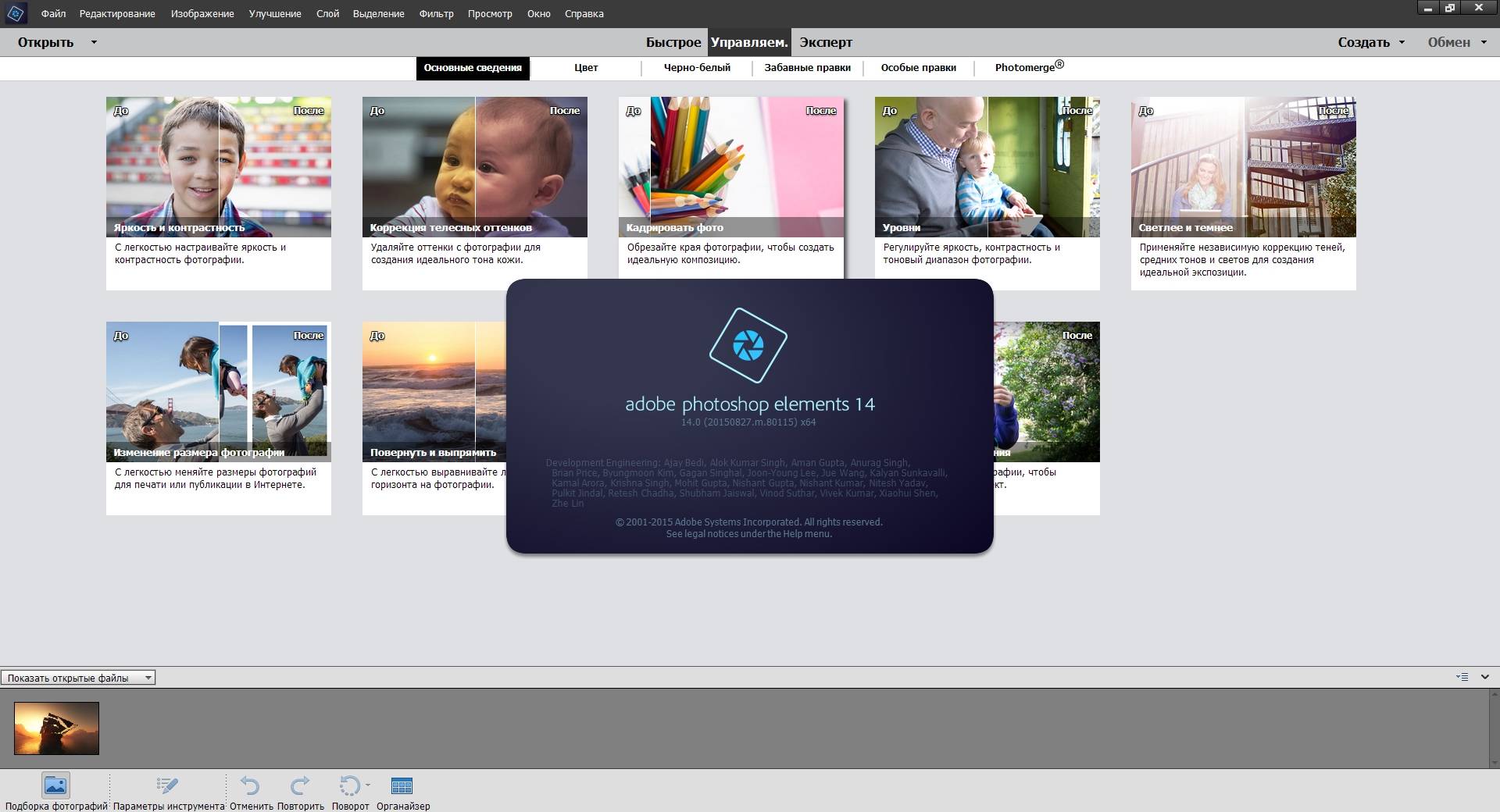The width and height of the screenshot is (1500, 812).
Task: Click the Redo arrow (Повторить)
Action: 300,785
